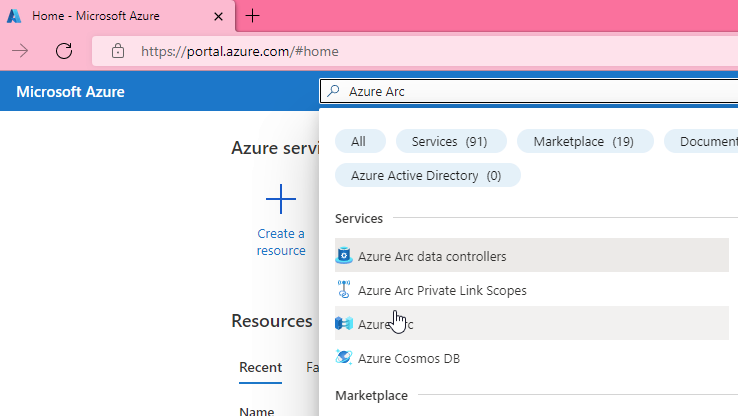738x416 pixels.
Task: Click the site lock security icon
Action: click(x=118, y=51)
